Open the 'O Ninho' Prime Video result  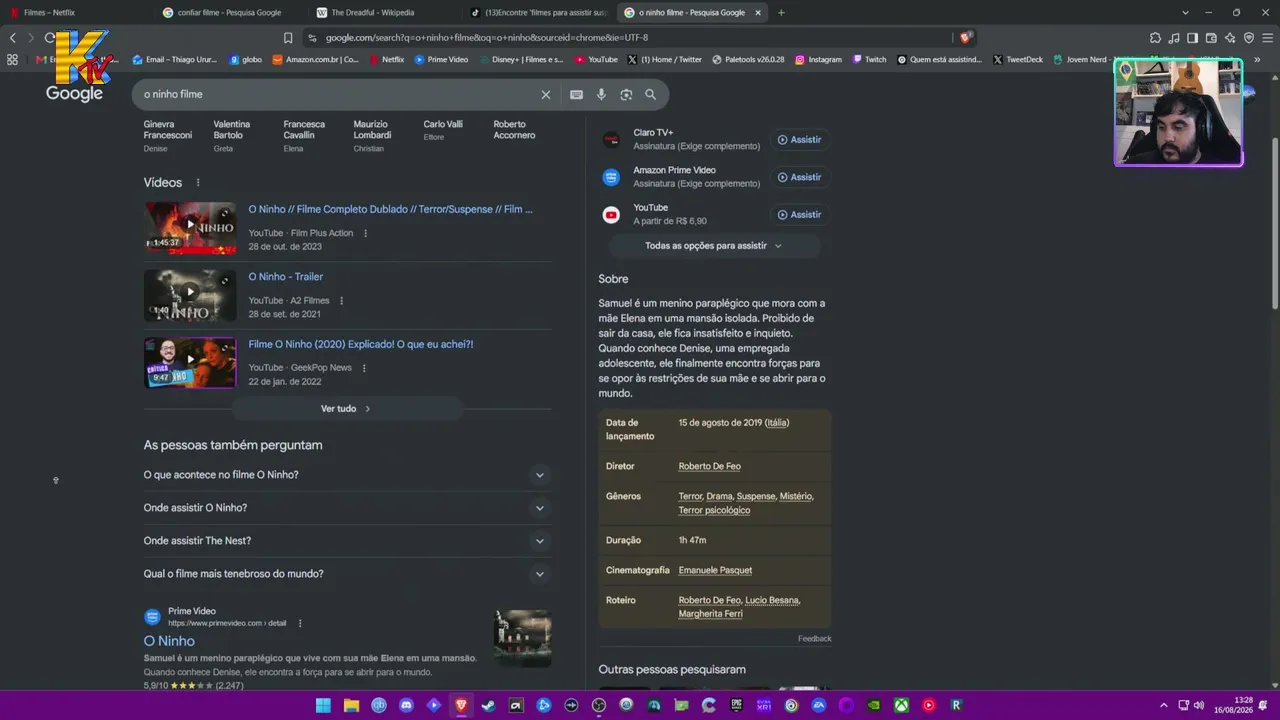[x=169, y=641]
